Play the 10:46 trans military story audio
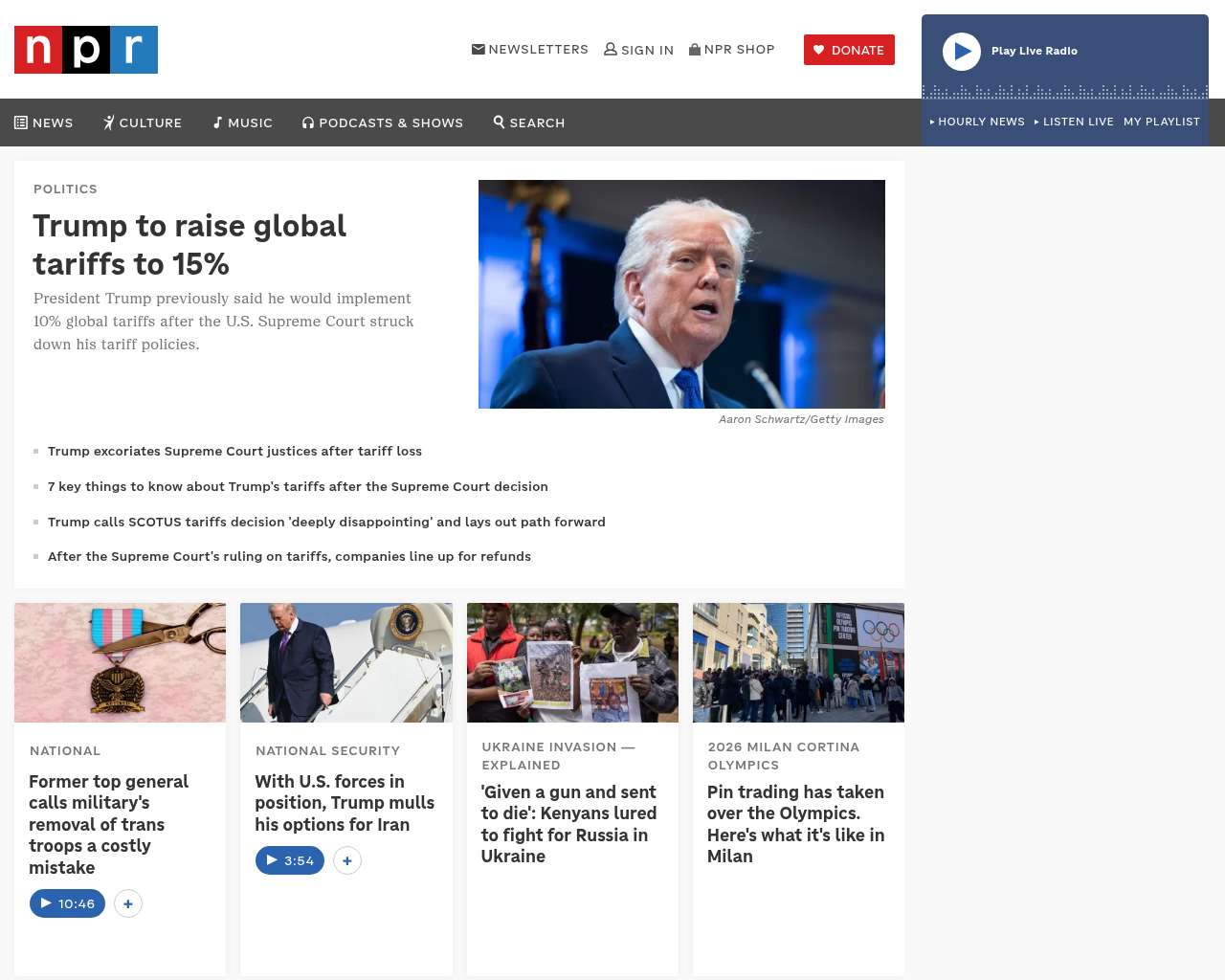 coord(67,903)
